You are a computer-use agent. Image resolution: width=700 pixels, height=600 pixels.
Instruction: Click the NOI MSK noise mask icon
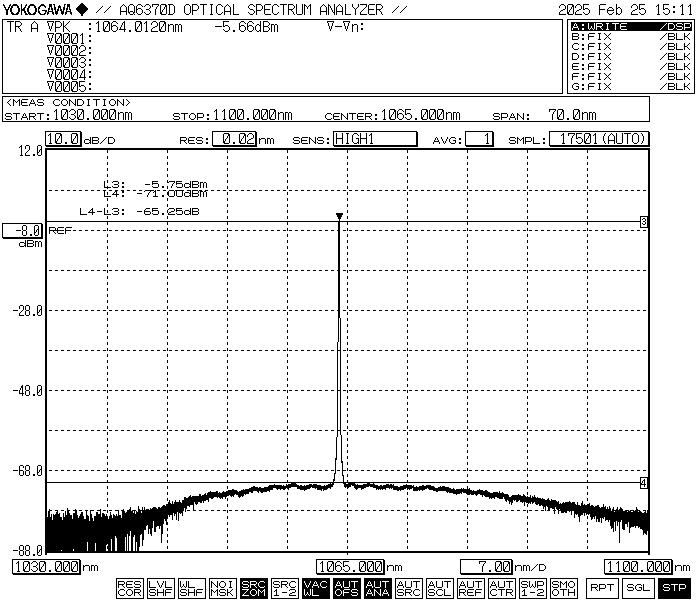222,587
